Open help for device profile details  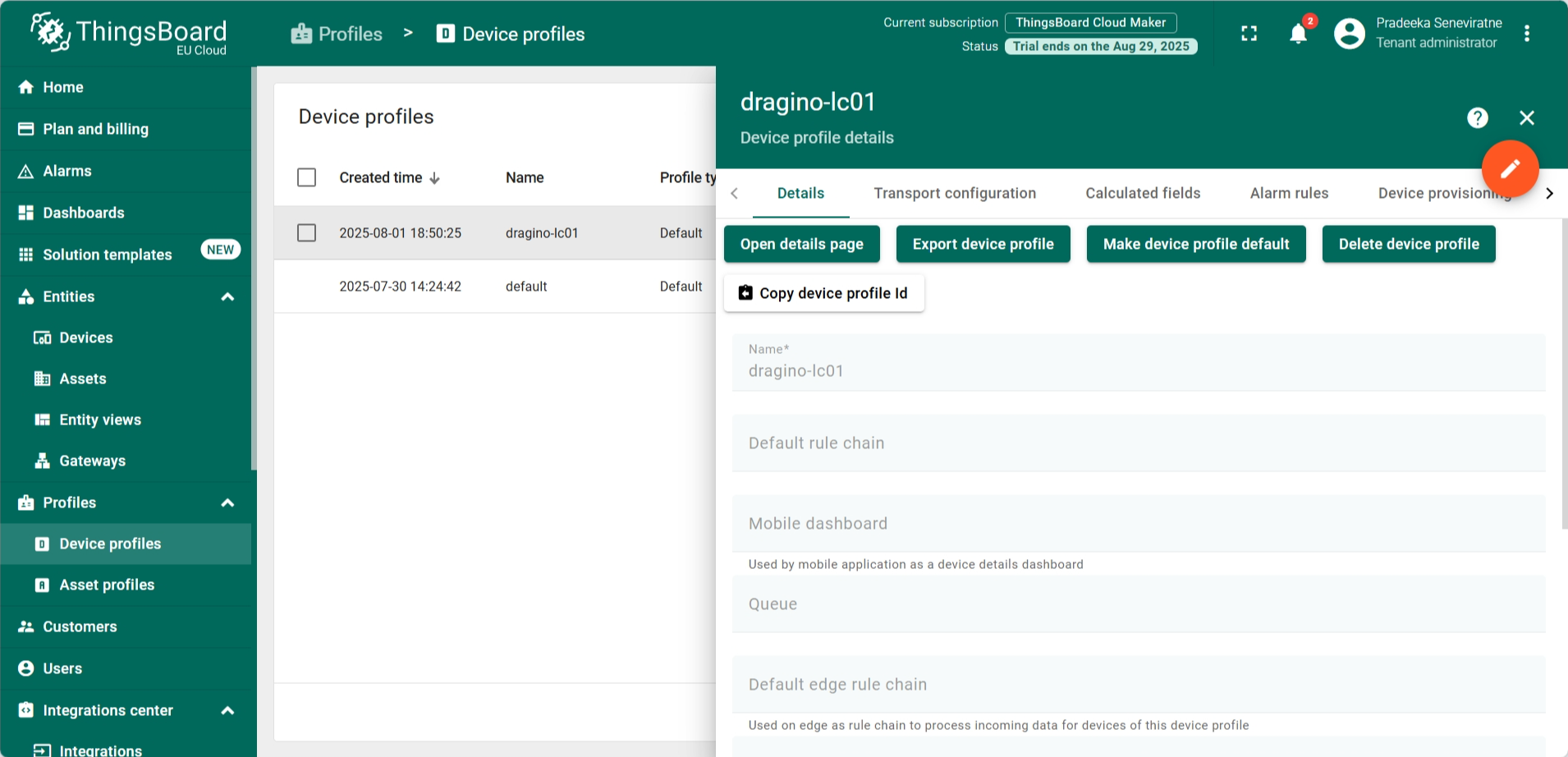(1477, 118)
